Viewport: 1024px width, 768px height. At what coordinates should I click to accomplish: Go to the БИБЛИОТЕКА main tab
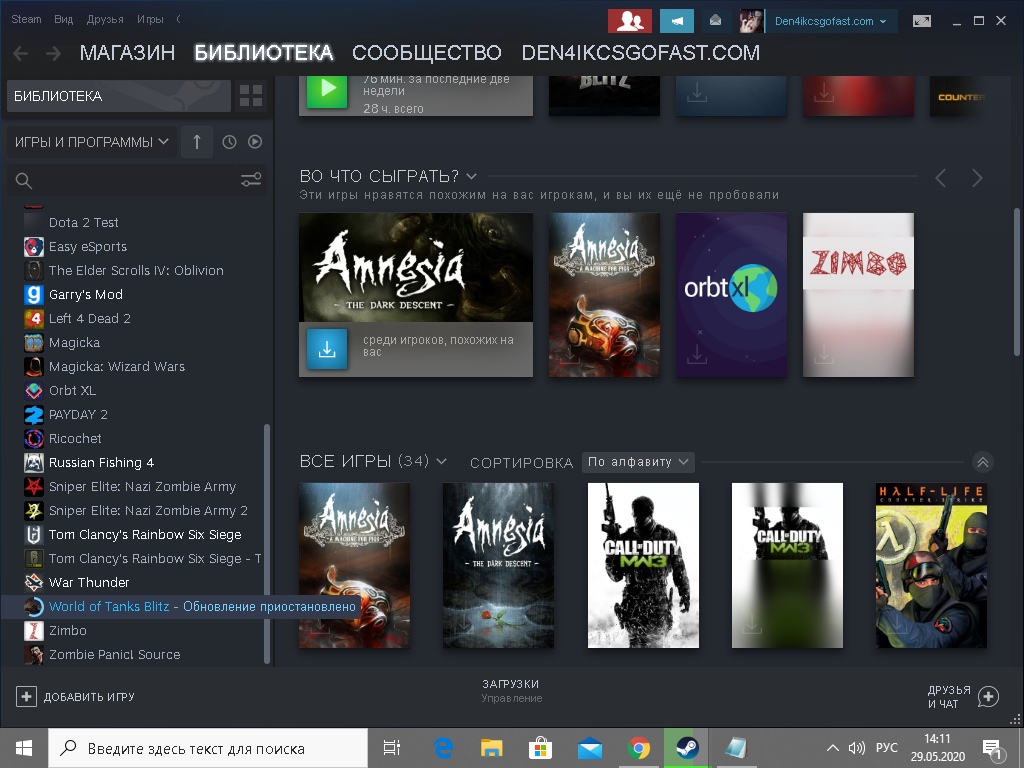pyautogui.click(x=264, y=53)
